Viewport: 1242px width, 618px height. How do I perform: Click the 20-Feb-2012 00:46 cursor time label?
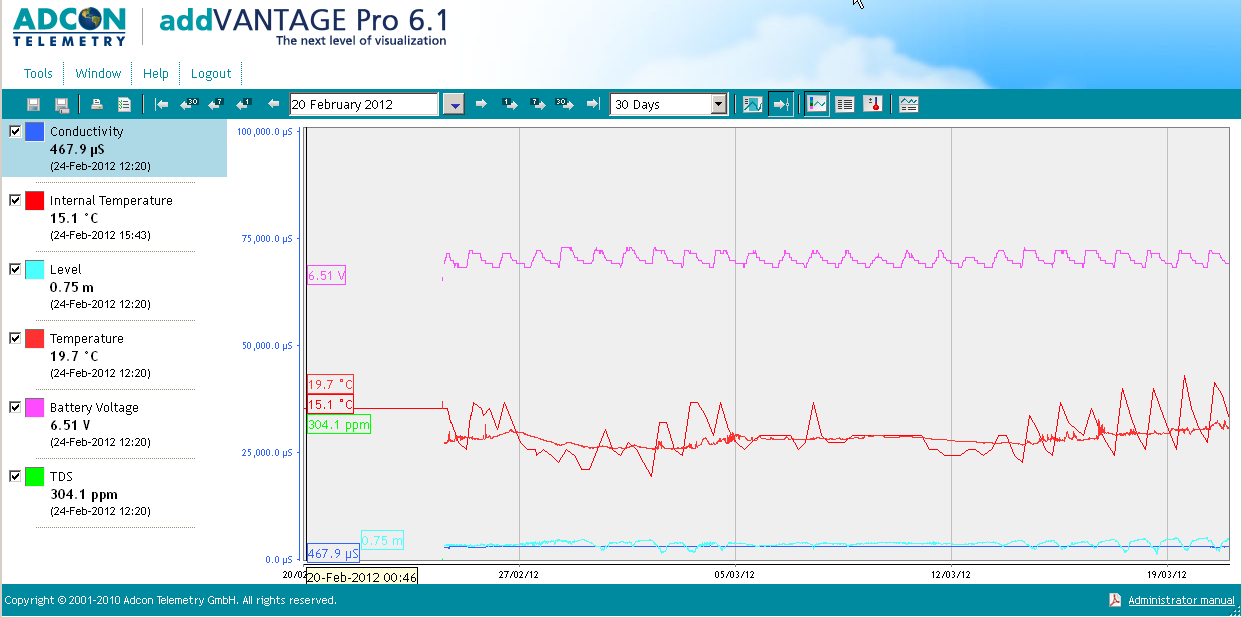(x=361, y=577)
